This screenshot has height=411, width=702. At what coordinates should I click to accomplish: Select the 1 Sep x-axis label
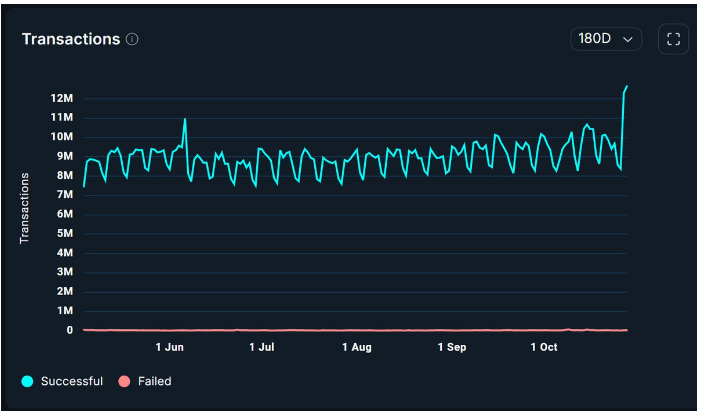(x=452, y=348)
